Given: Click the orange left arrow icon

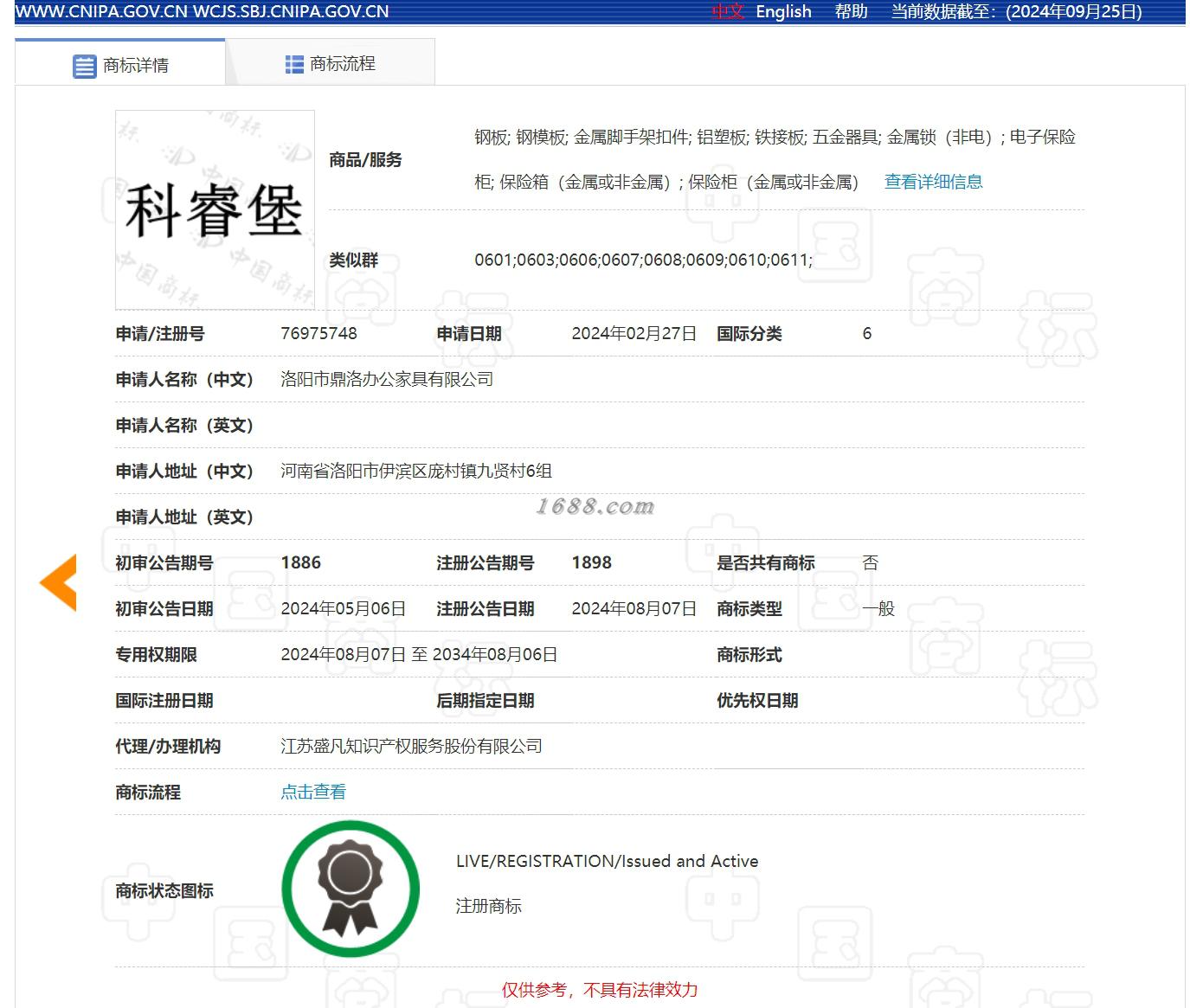Looking at the screenshot, I should pyautogui.click(x=58, y=582).
